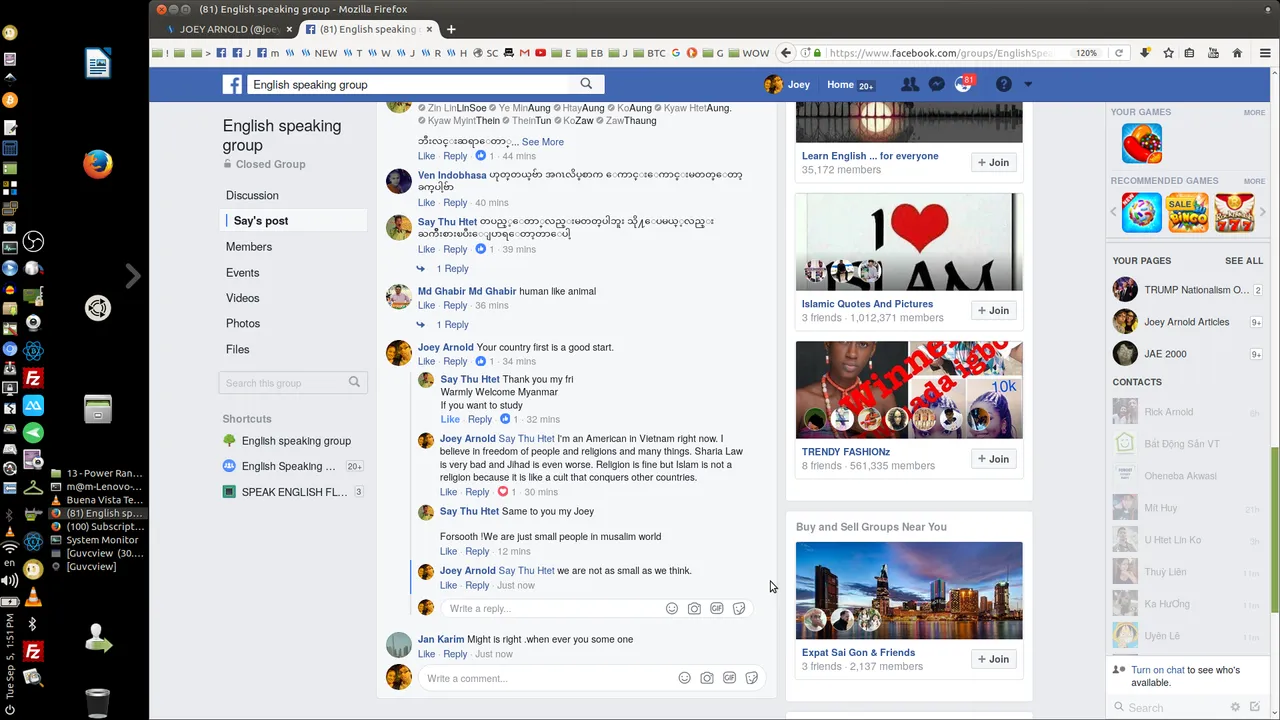Click Firefox downloads arrow icon
This screenshot has height=720, width=1280.
click(1145, 53)
